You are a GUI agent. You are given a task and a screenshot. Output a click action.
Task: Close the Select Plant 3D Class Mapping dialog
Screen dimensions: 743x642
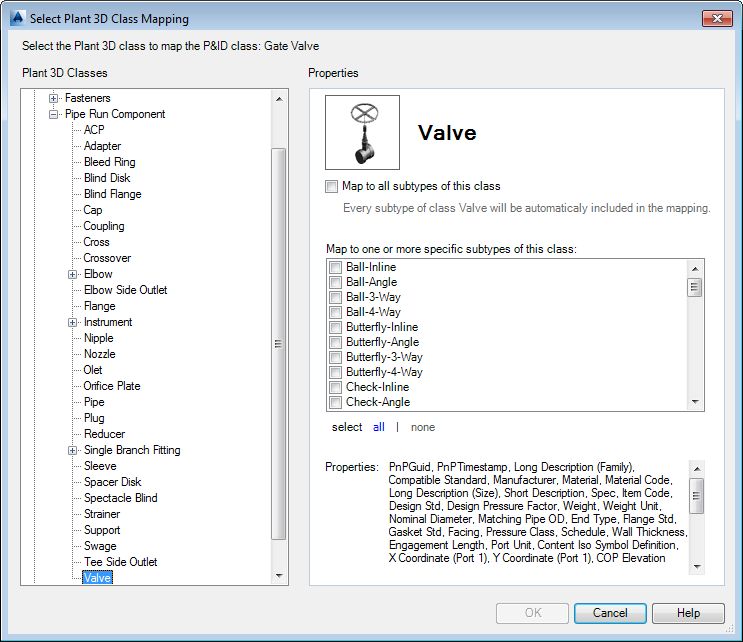point(717,18)
